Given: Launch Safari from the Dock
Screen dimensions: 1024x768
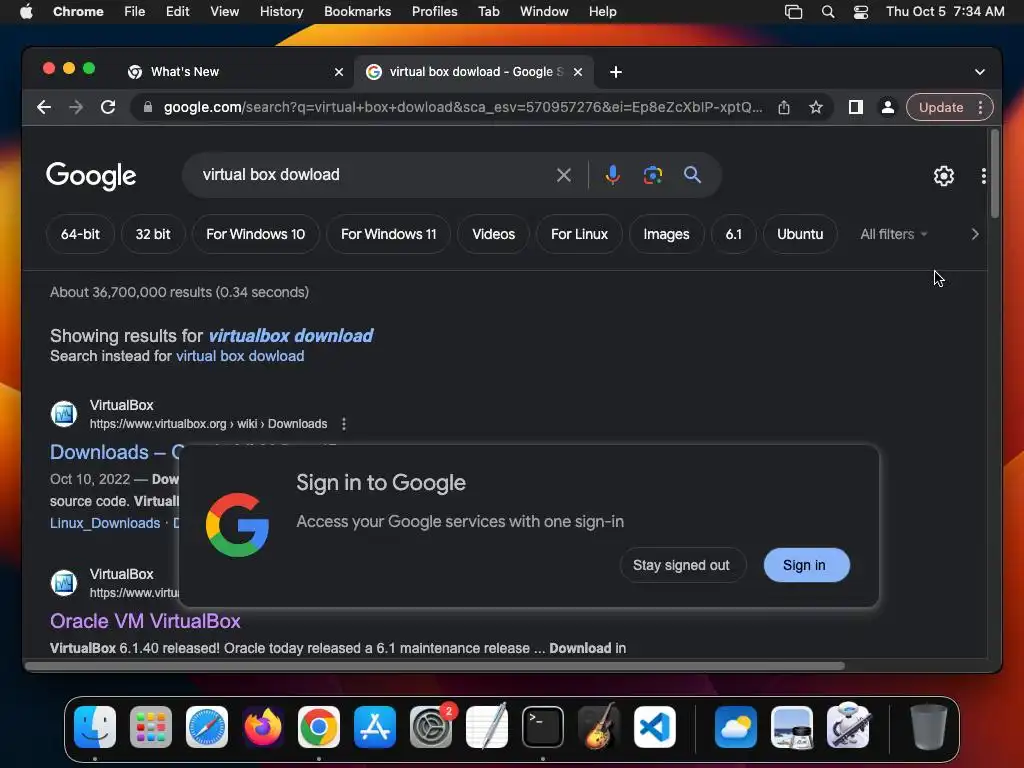Looking at the screenshot, I should point(207,727).
